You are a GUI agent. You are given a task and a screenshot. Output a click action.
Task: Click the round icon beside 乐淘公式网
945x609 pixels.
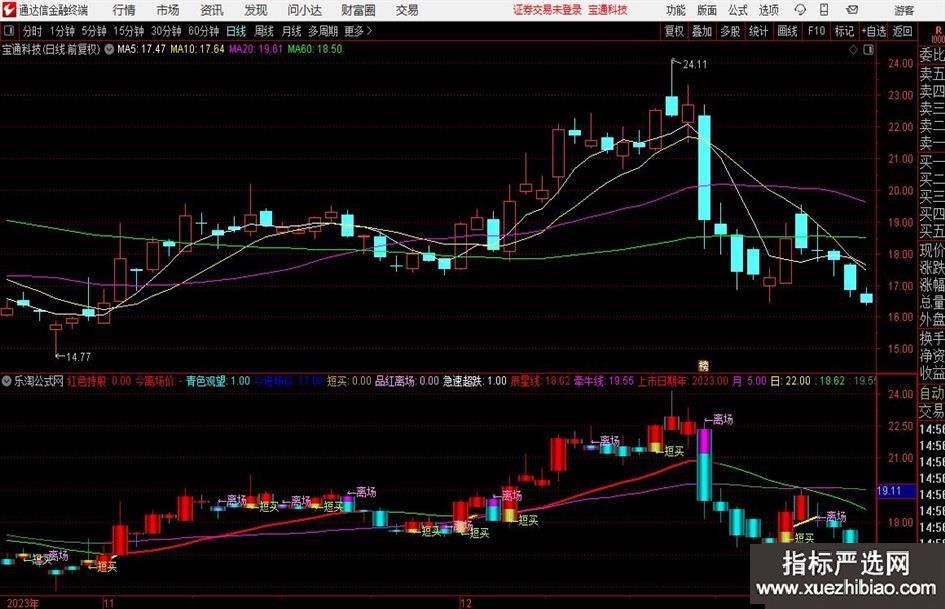(7, 381)
